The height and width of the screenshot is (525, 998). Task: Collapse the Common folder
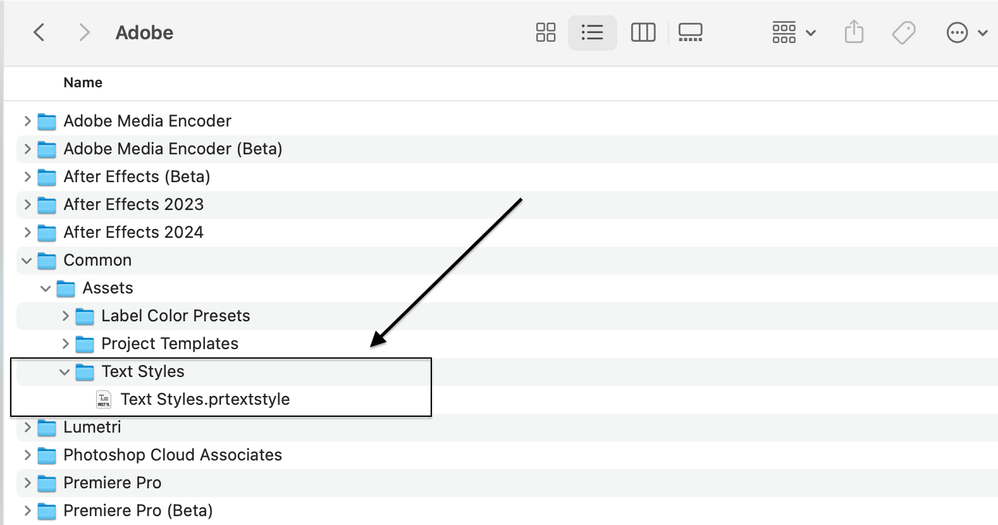pos(27,260)
